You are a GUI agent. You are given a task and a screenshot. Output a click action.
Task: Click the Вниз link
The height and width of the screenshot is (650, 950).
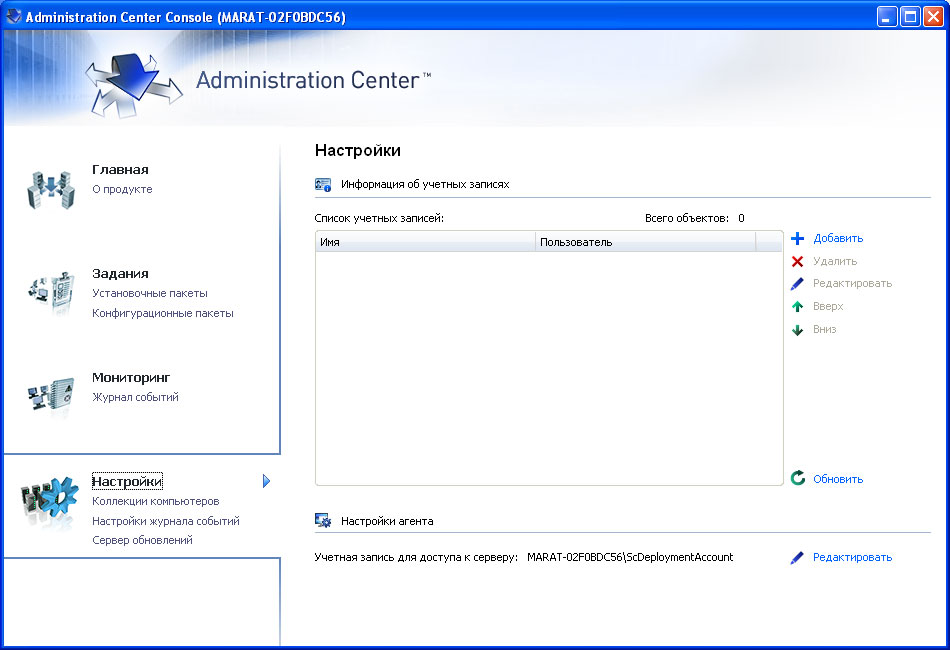coord(825,330)
